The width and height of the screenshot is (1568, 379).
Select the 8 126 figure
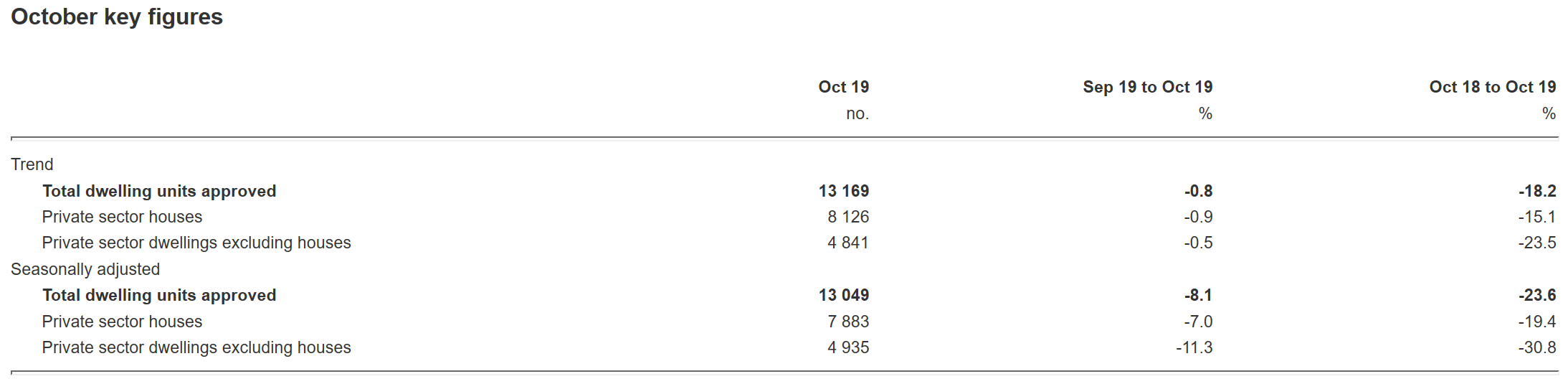(847, 217)
